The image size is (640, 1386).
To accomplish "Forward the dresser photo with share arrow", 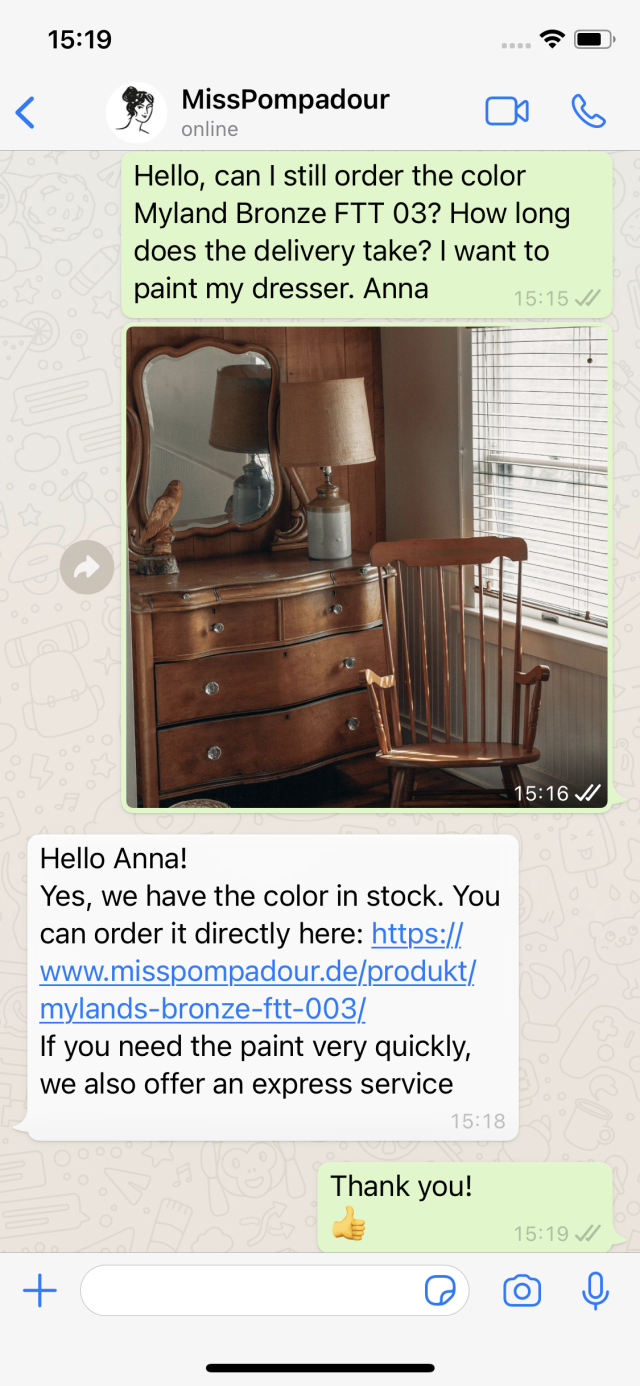I will click(x=86, y=568).
